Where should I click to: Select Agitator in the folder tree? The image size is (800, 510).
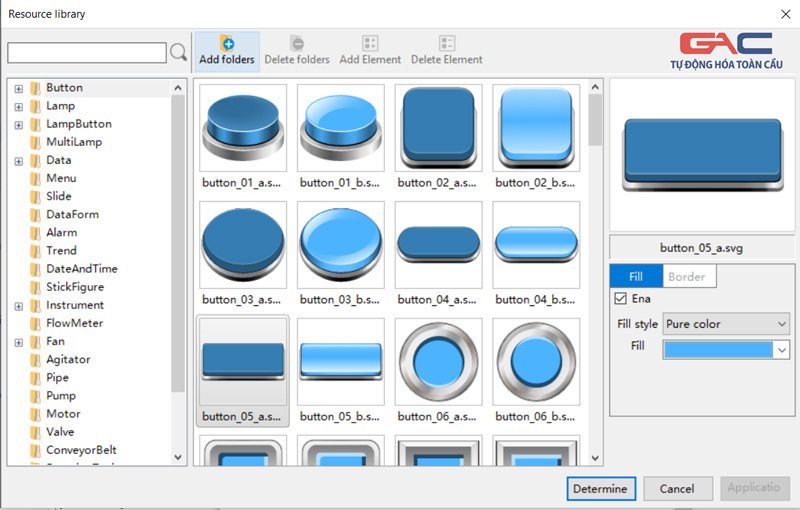pyautogui.click(x=68, y=360)
